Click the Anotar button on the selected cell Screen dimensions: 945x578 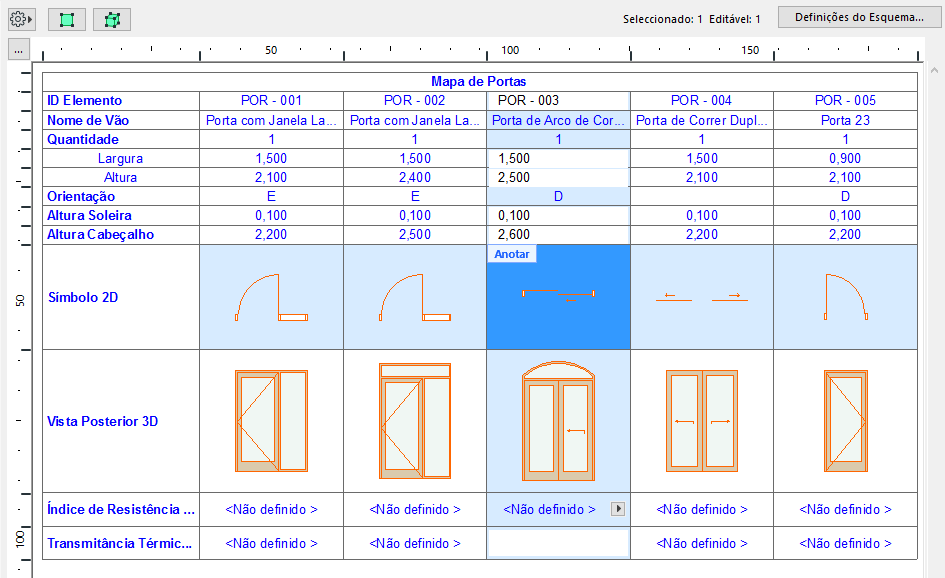(512, 254)
